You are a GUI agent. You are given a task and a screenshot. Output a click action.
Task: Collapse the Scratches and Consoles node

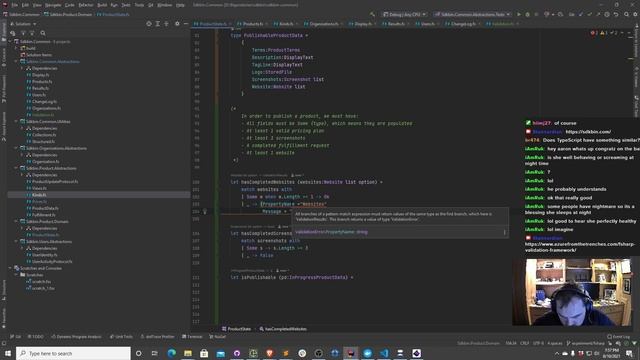[10, 268]
